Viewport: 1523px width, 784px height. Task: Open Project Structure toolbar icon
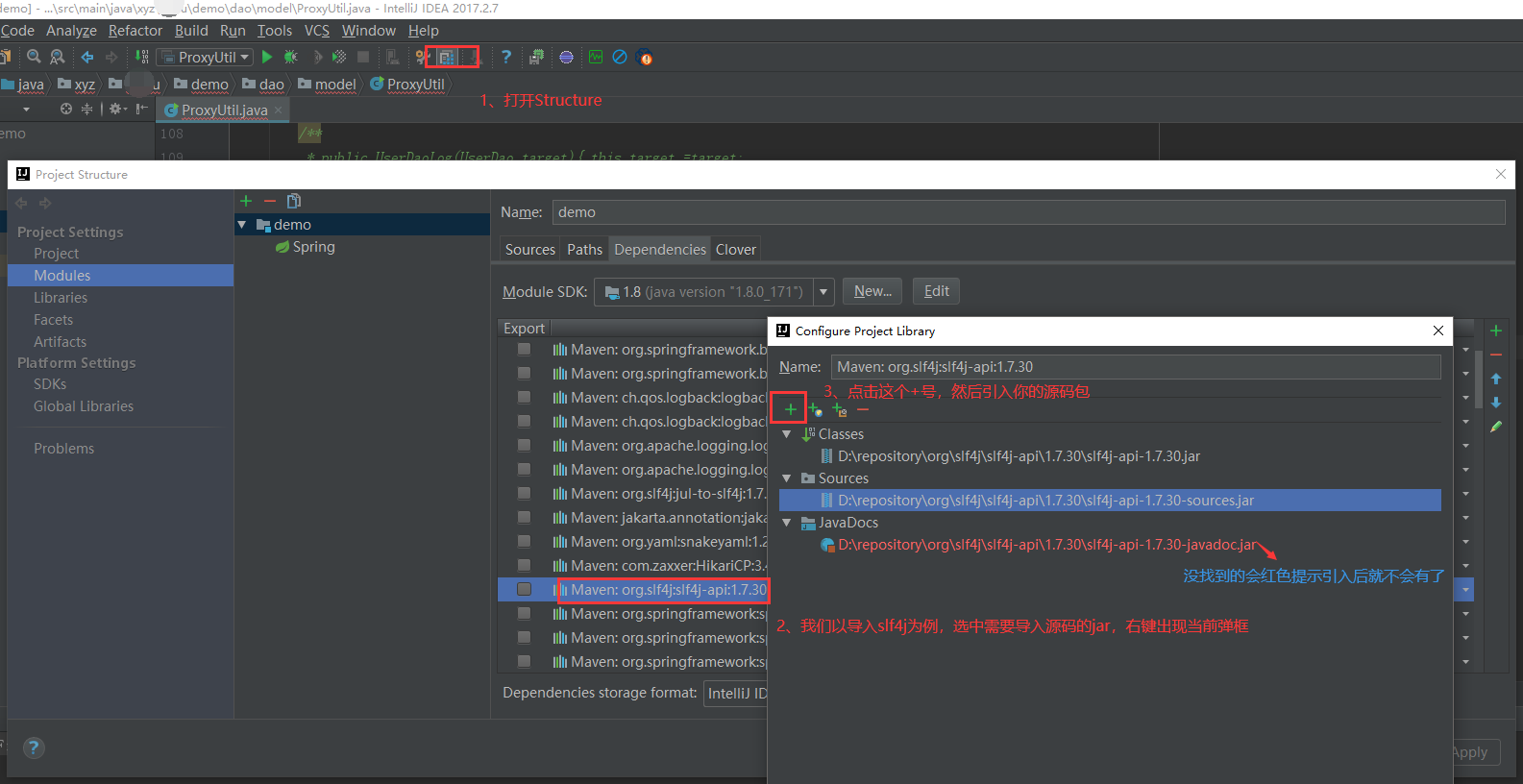coord(447,57)
